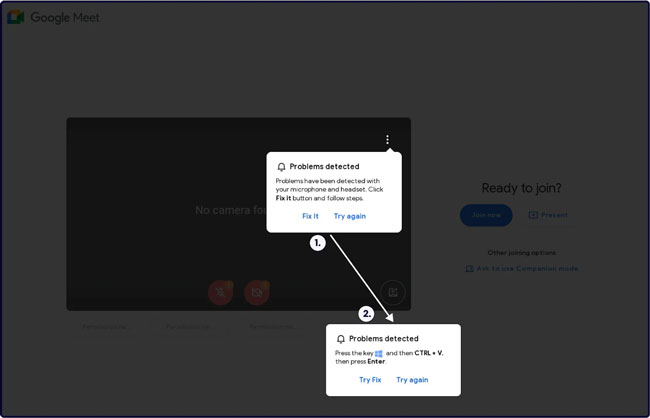
Task: Click the Fix it link
Action: click(x=310, y=216)
